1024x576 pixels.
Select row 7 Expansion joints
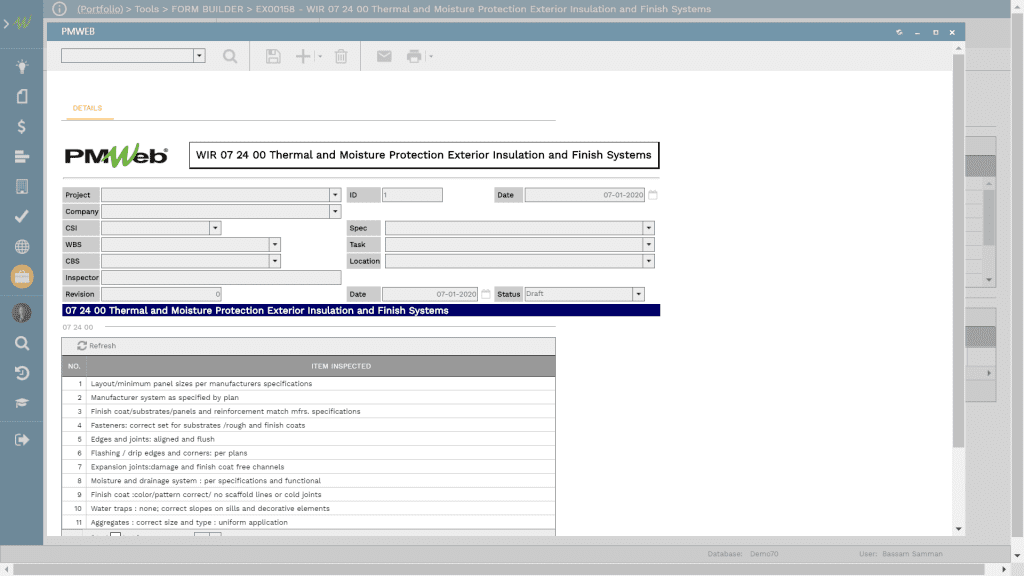[308, 467]
